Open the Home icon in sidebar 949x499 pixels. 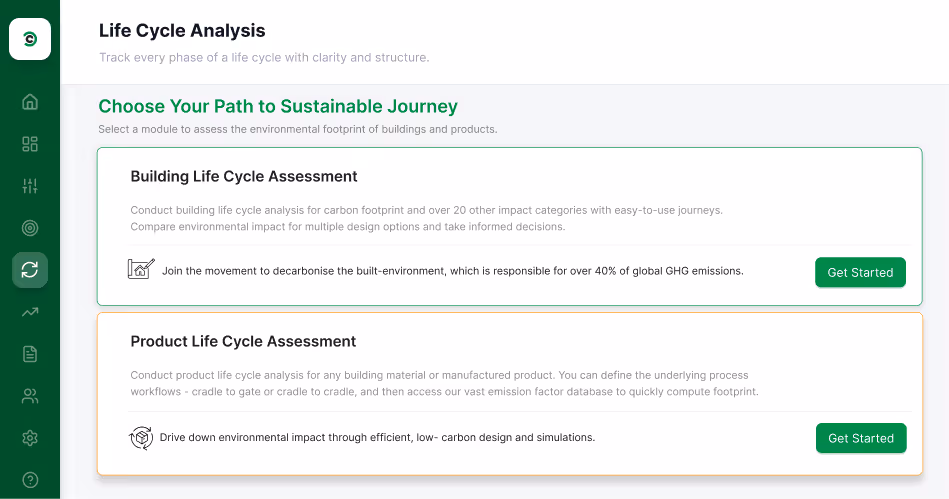[x=30, y=101]
